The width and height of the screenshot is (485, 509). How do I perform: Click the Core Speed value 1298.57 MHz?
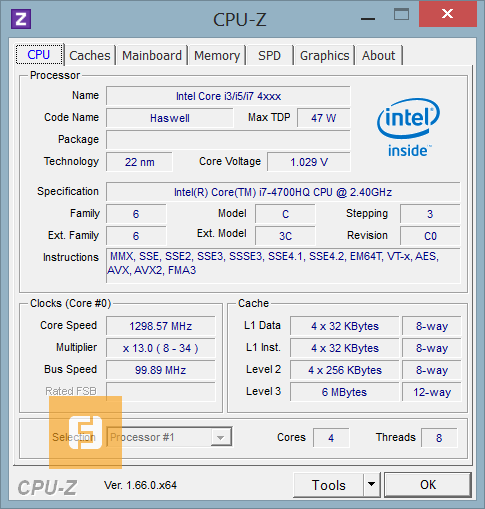click(x=161, y=326)
